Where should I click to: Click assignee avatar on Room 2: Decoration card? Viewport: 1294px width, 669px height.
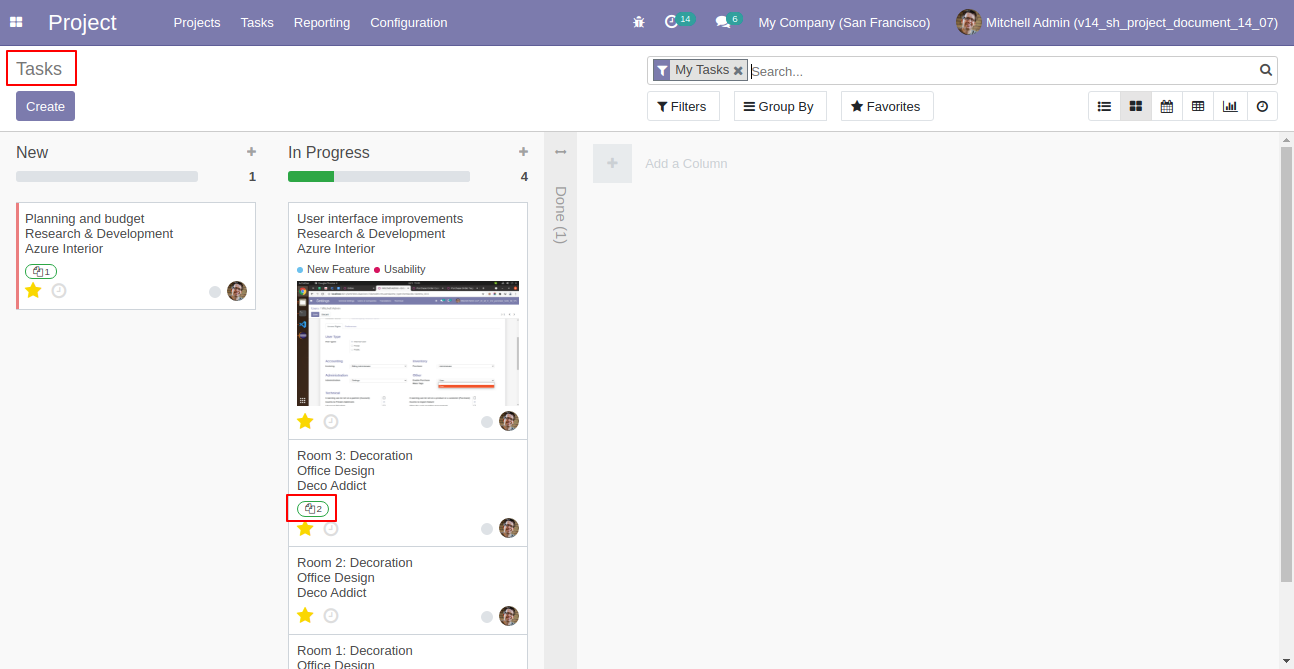click(509, 615)
